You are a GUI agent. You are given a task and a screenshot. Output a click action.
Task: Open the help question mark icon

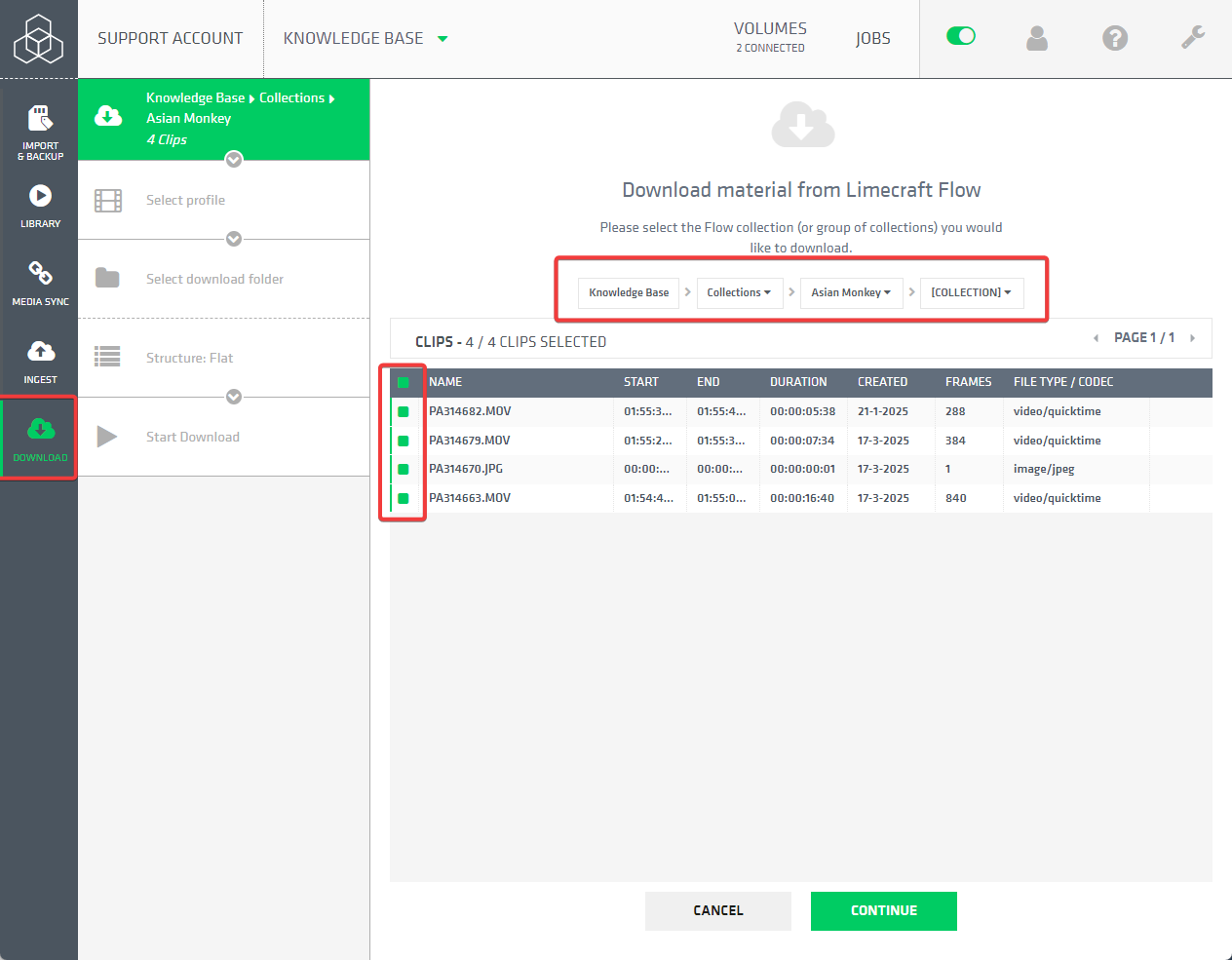pyautogui.click(x=1115, y=38)
